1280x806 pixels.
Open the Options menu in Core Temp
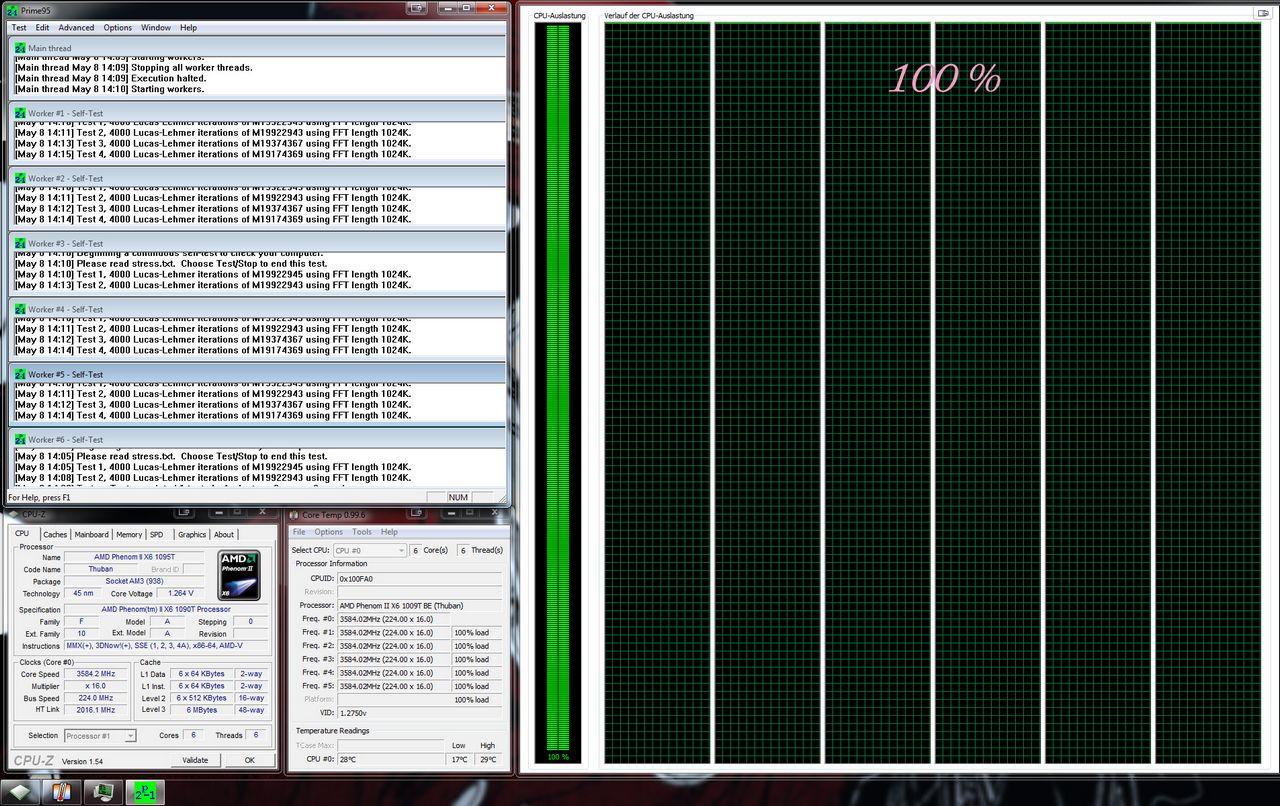(x=328, y=532)
